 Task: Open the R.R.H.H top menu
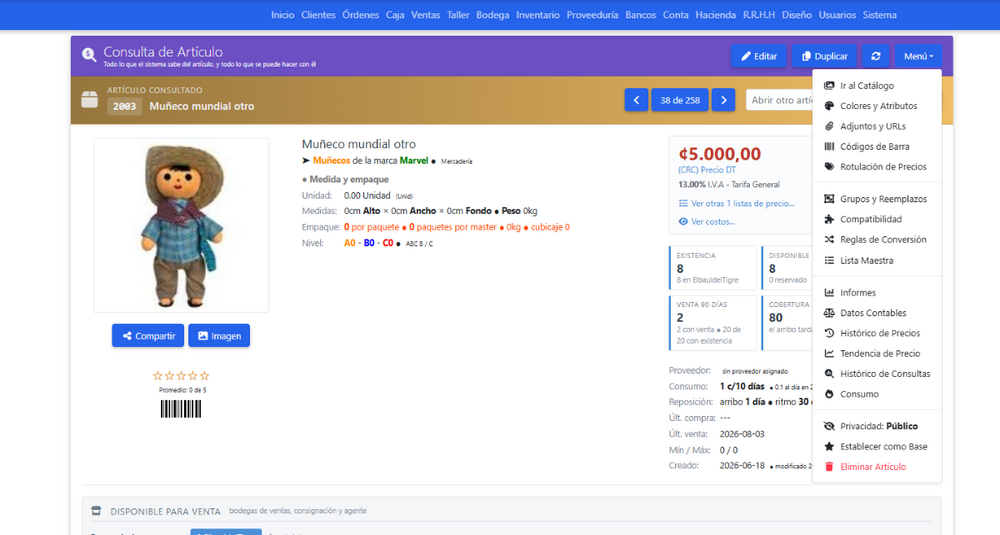click(759, 15)
